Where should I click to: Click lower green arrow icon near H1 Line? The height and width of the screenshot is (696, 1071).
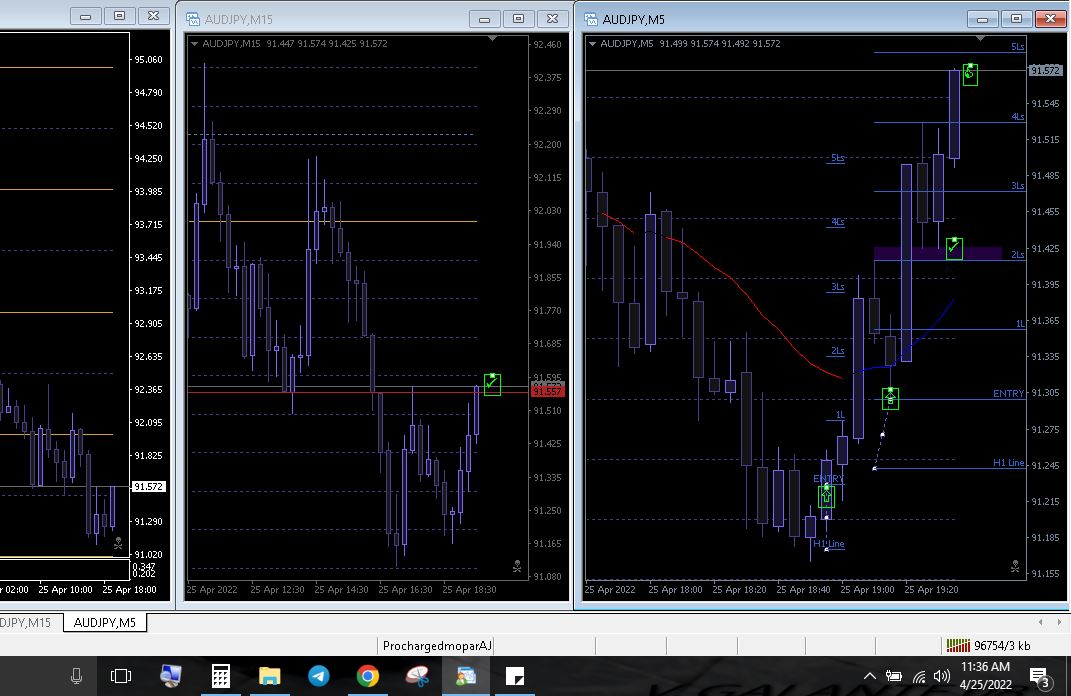coord(826,495)
